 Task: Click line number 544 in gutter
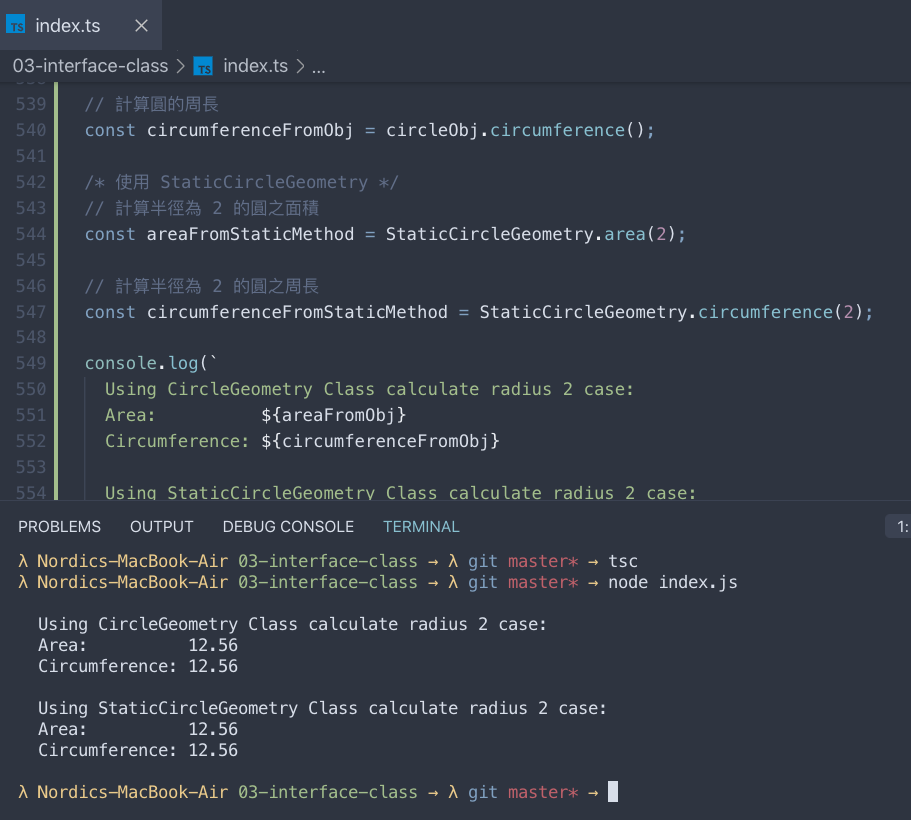31,234
